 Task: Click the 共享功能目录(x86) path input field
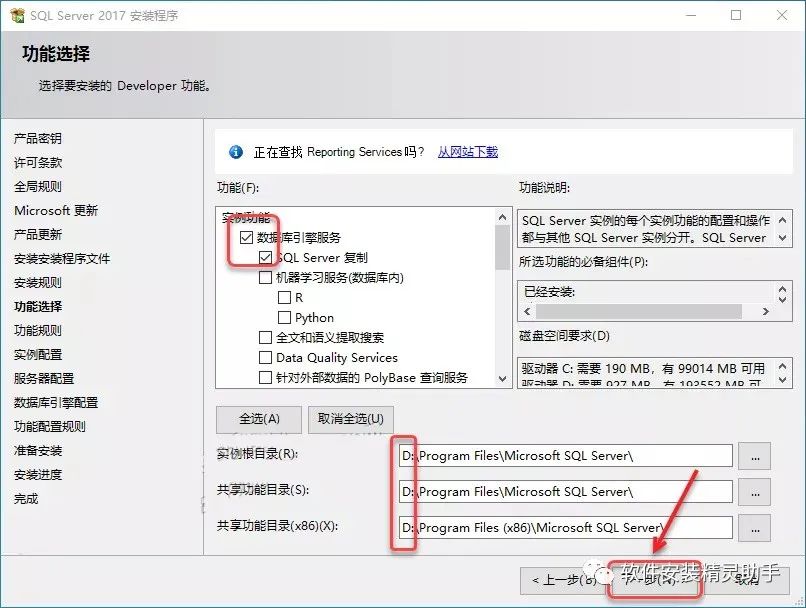pos(565,528)
